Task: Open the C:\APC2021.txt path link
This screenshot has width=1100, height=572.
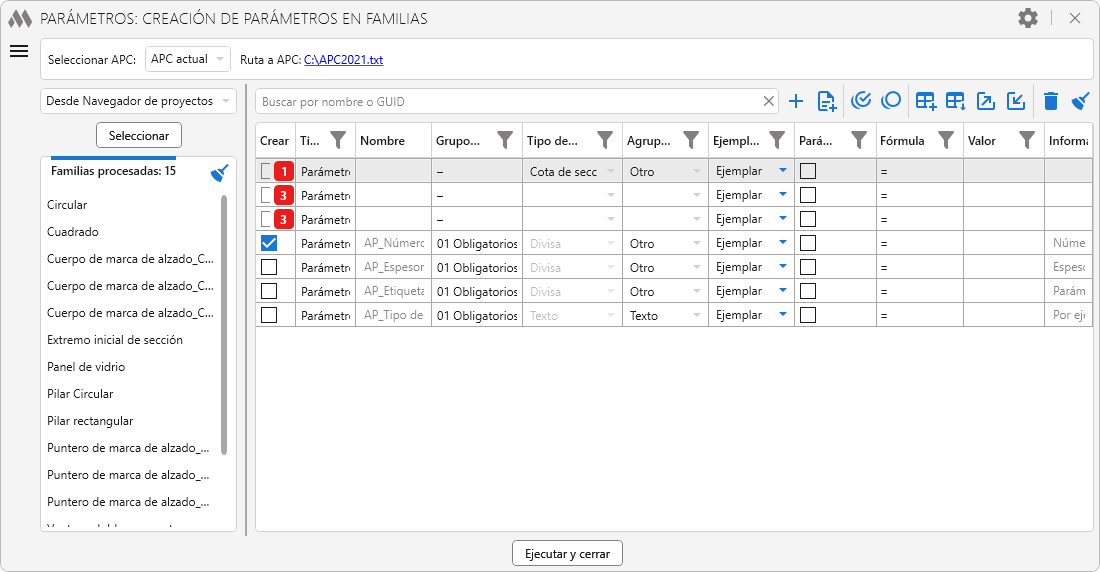Action: (343, 60)
